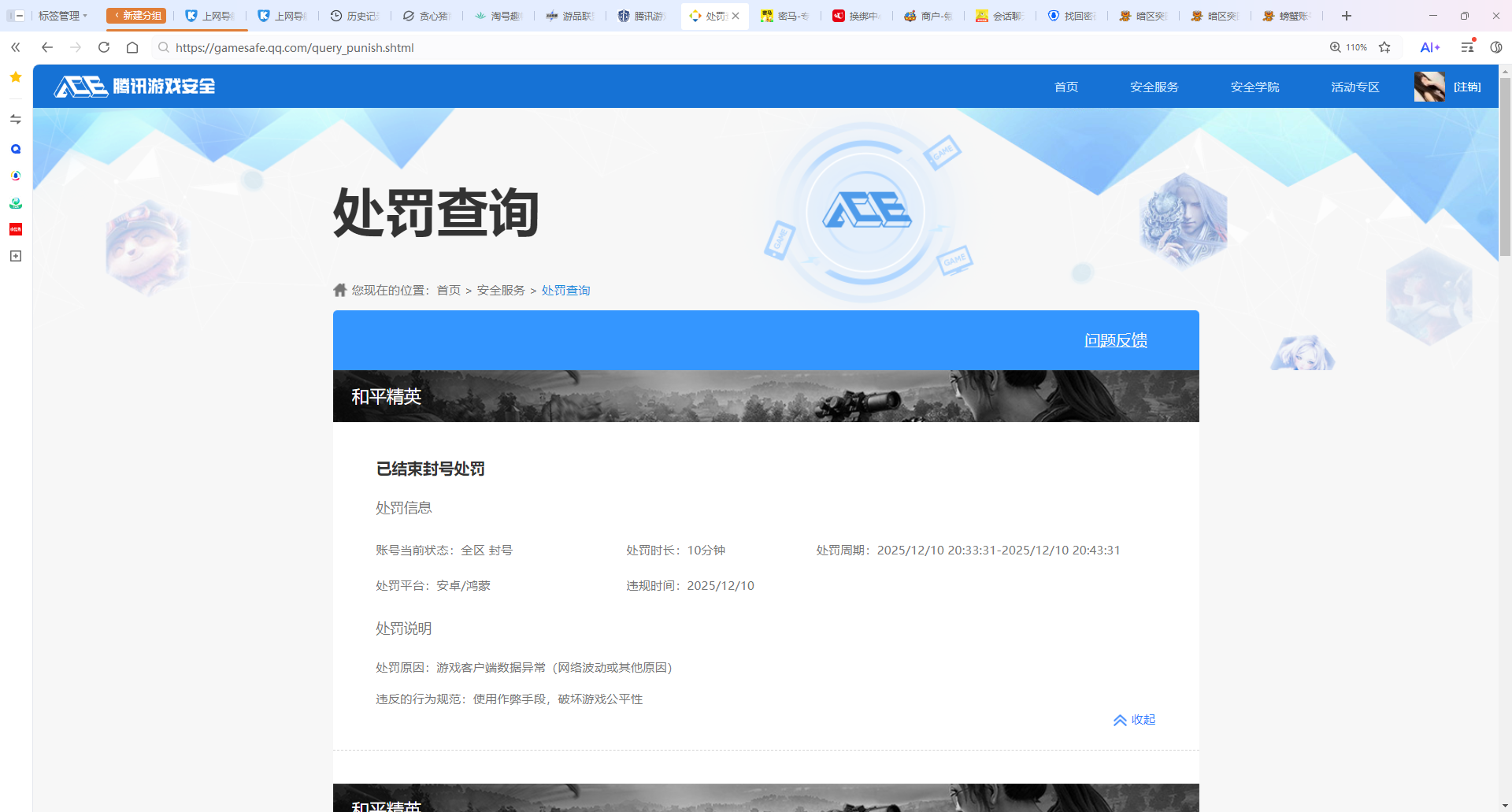Open the browser menu icon near AI+
1512x812 pixels.
(1466, 47)
